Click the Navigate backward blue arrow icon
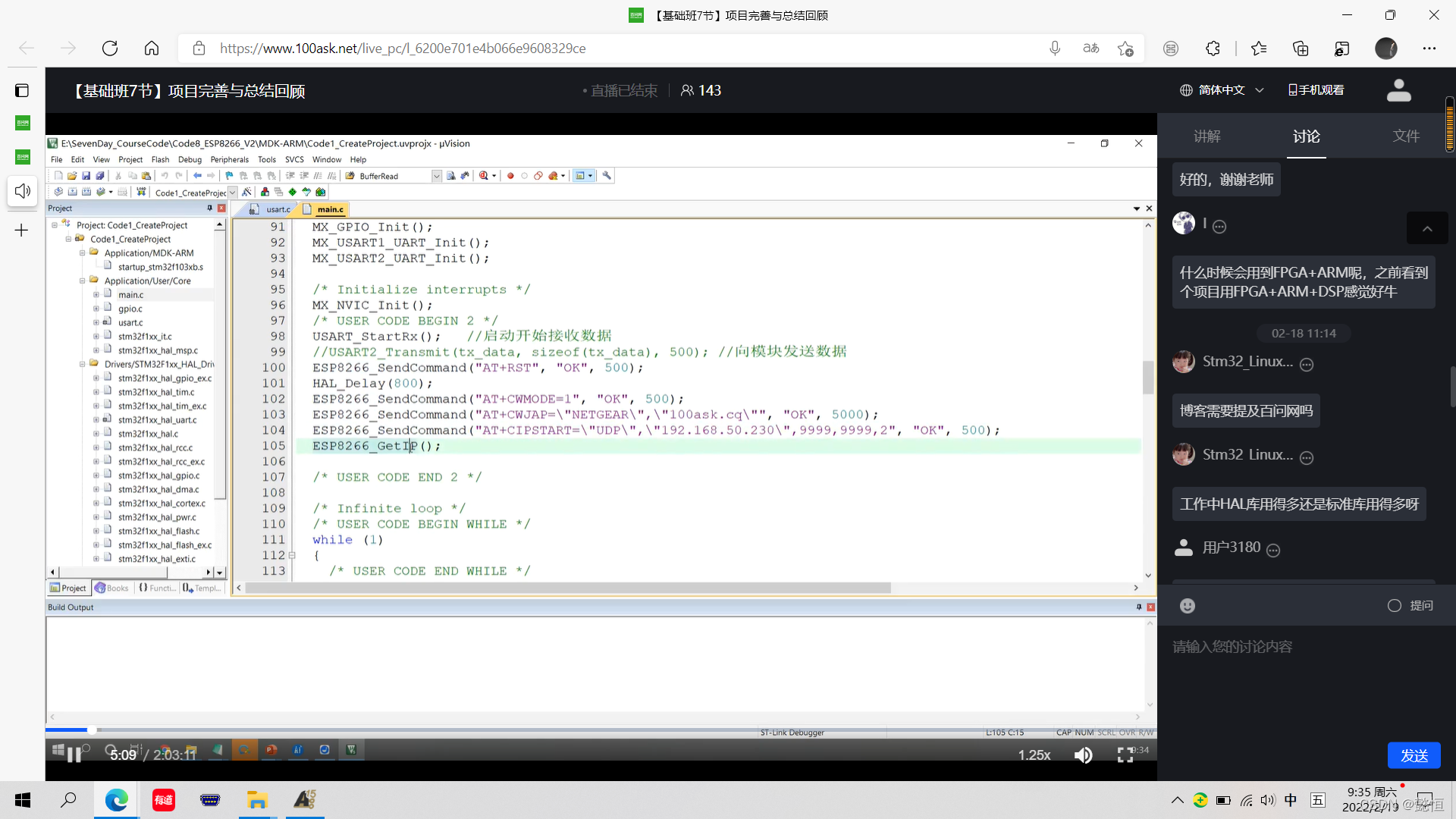This screenshot has width=1456, height=819. tap(197, 176)
